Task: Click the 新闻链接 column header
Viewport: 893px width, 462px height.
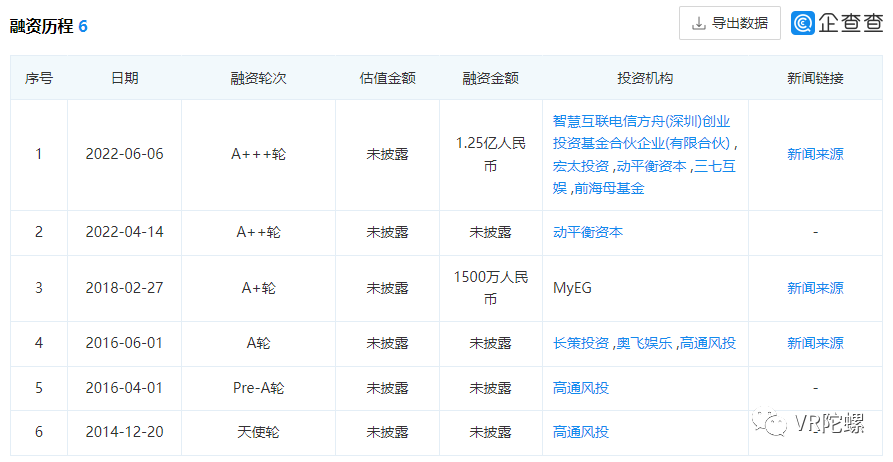Action: click(815, 78)
